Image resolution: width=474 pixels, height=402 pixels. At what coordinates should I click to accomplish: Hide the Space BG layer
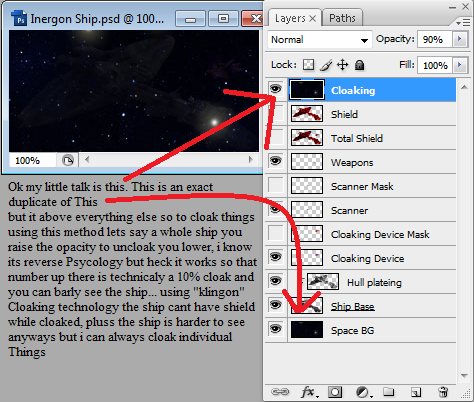pos(276,329)
